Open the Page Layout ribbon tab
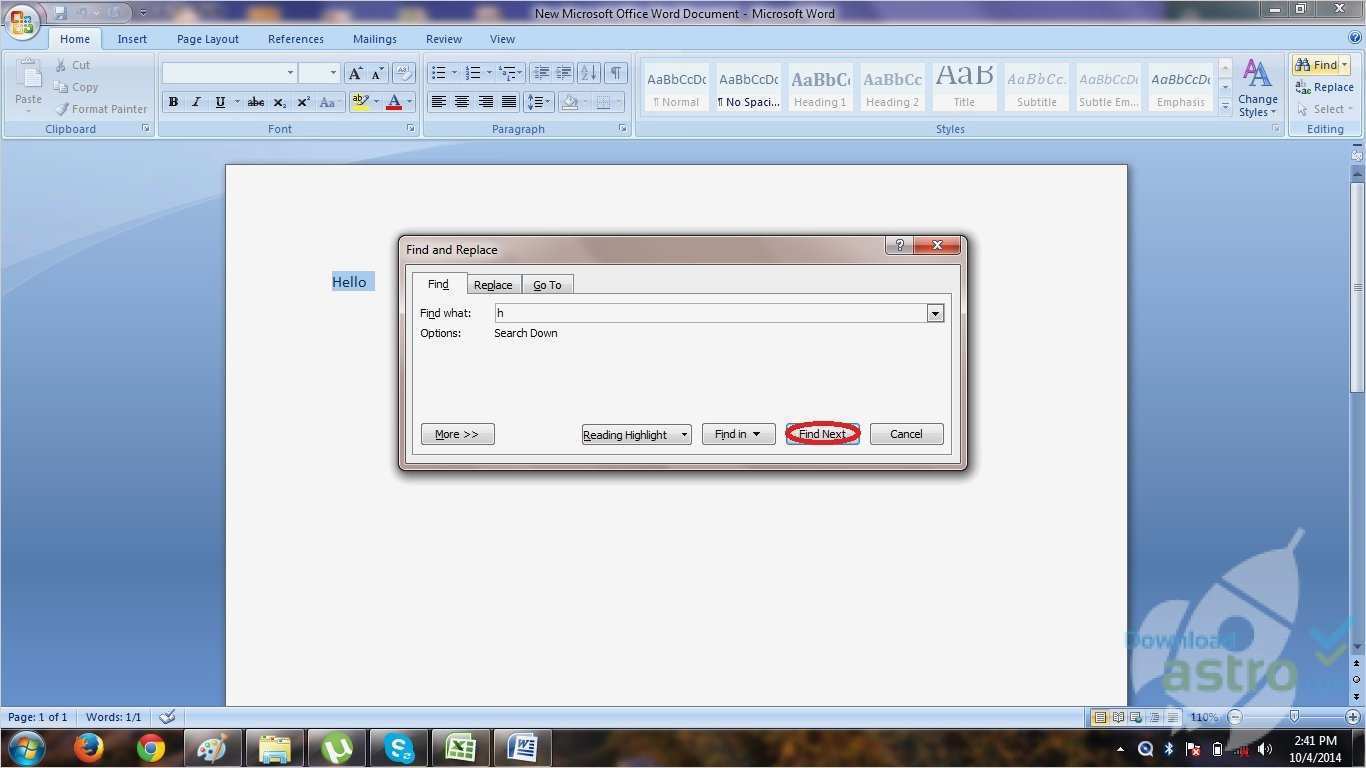This screenshot has width=1366, height=768. (x=208, y=39)
